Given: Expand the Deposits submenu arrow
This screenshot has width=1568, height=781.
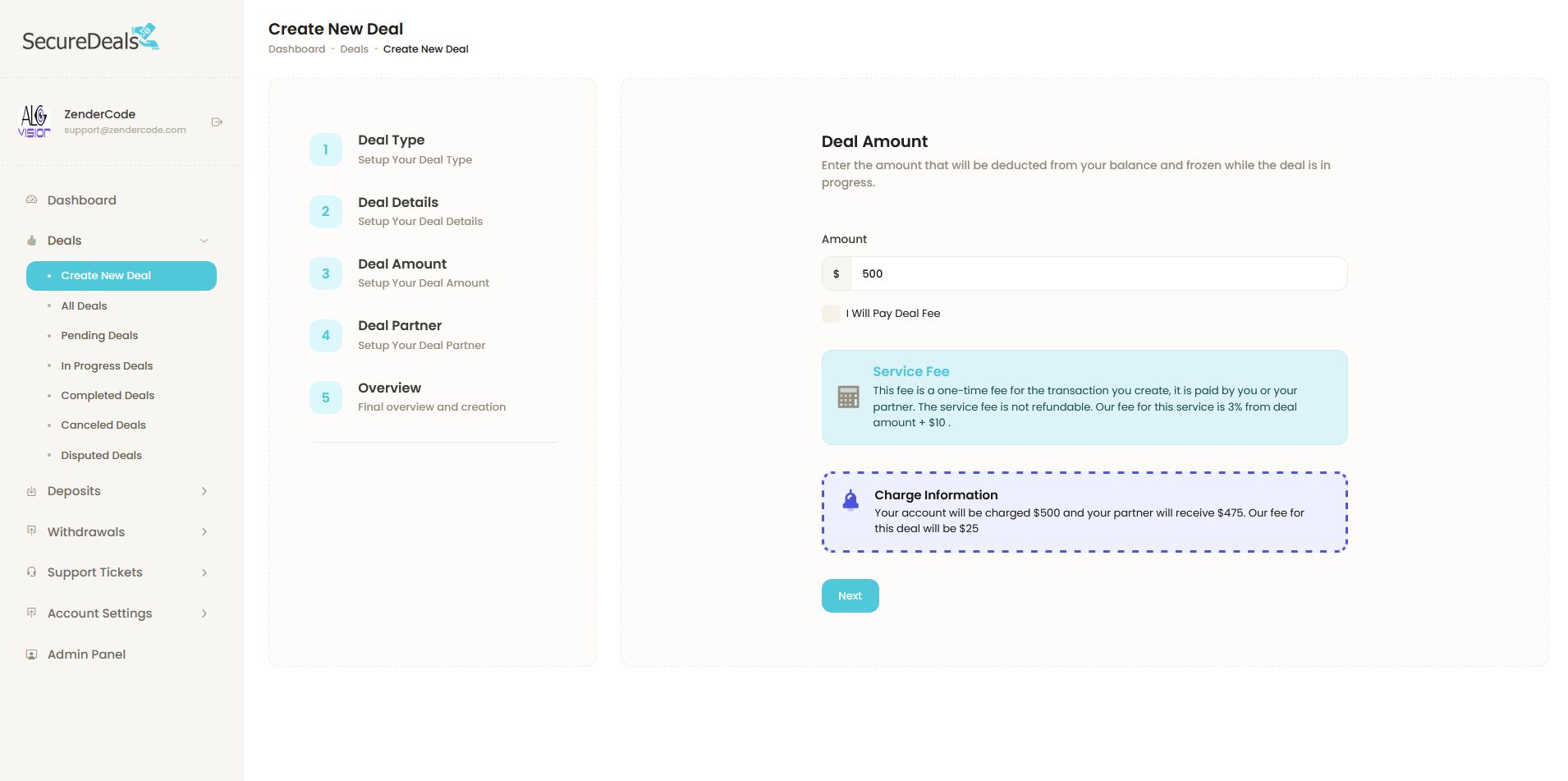Looking at the screenshot, I should [x=204, y=491].
